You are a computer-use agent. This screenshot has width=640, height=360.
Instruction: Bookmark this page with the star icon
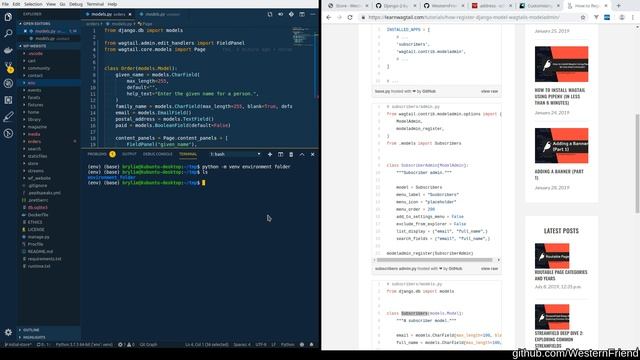(583, 18)
